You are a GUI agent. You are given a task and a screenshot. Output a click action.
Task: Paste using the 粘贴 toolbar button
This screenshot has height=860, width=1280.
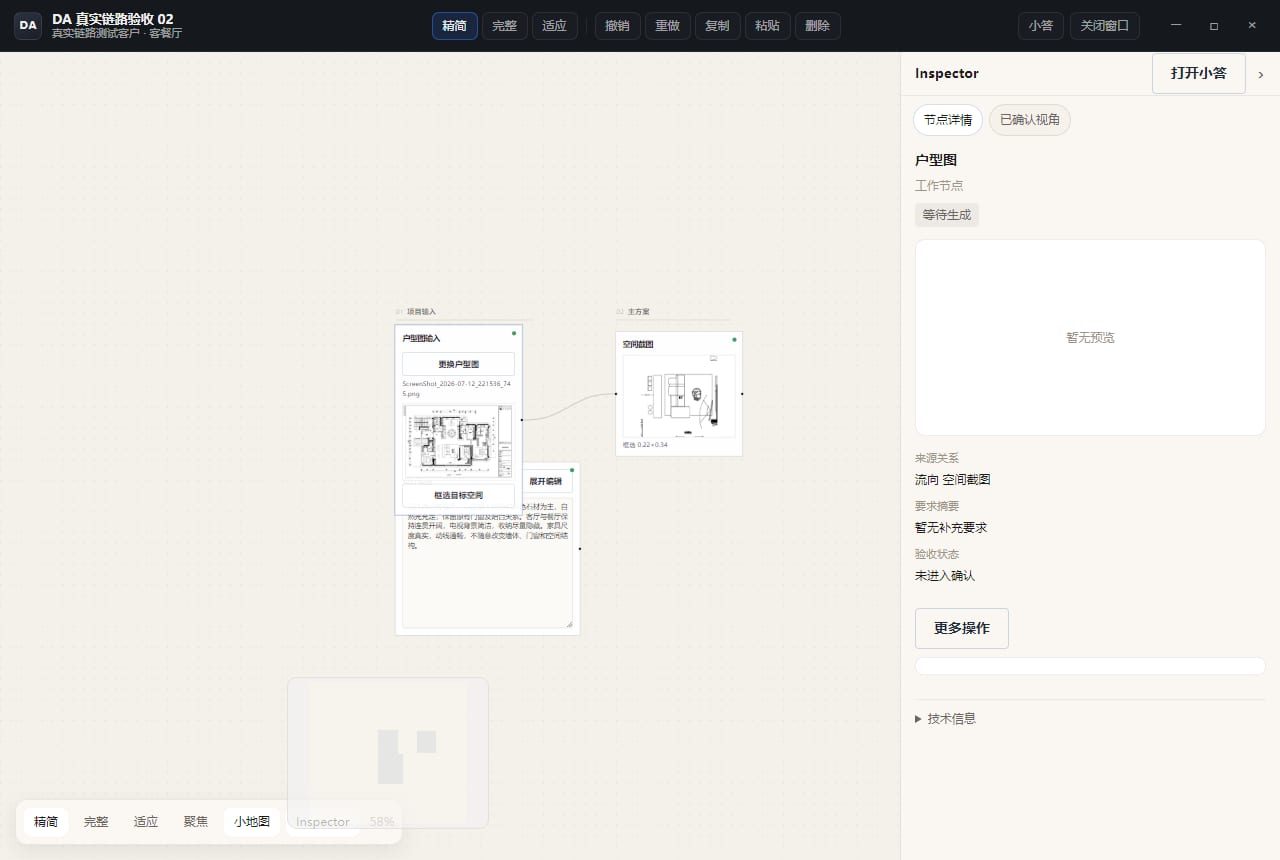tap(767, 26)
